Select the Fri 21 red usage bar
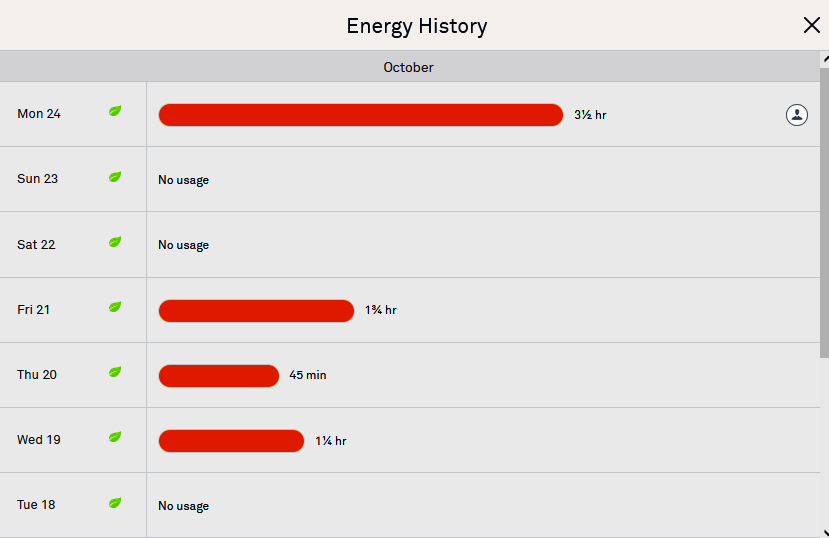Viewport: 829px width, 538px height. coord(256,311)
